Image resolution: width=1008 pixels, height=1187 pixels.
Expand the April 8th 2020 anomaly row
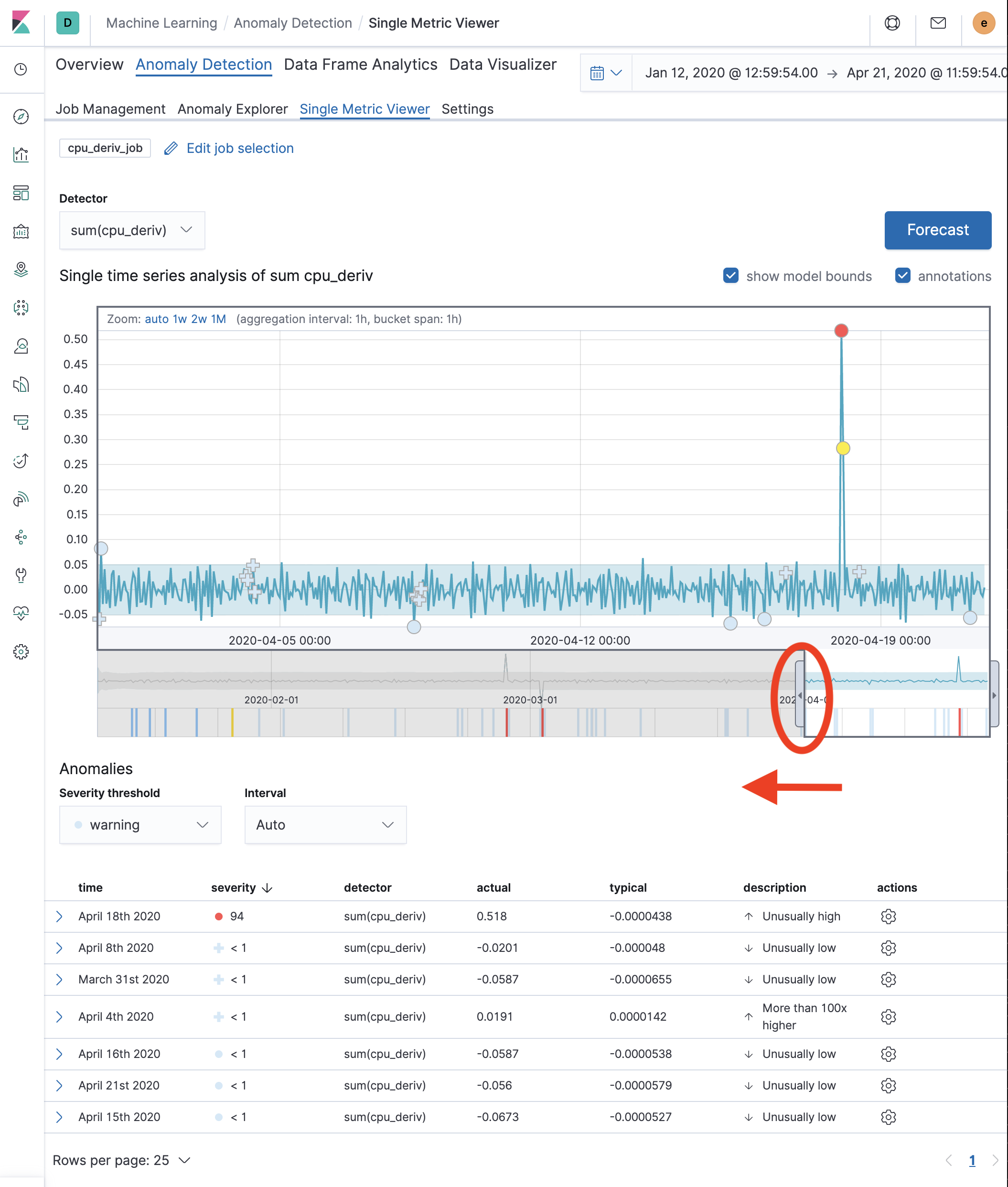[x=59, y=948]
